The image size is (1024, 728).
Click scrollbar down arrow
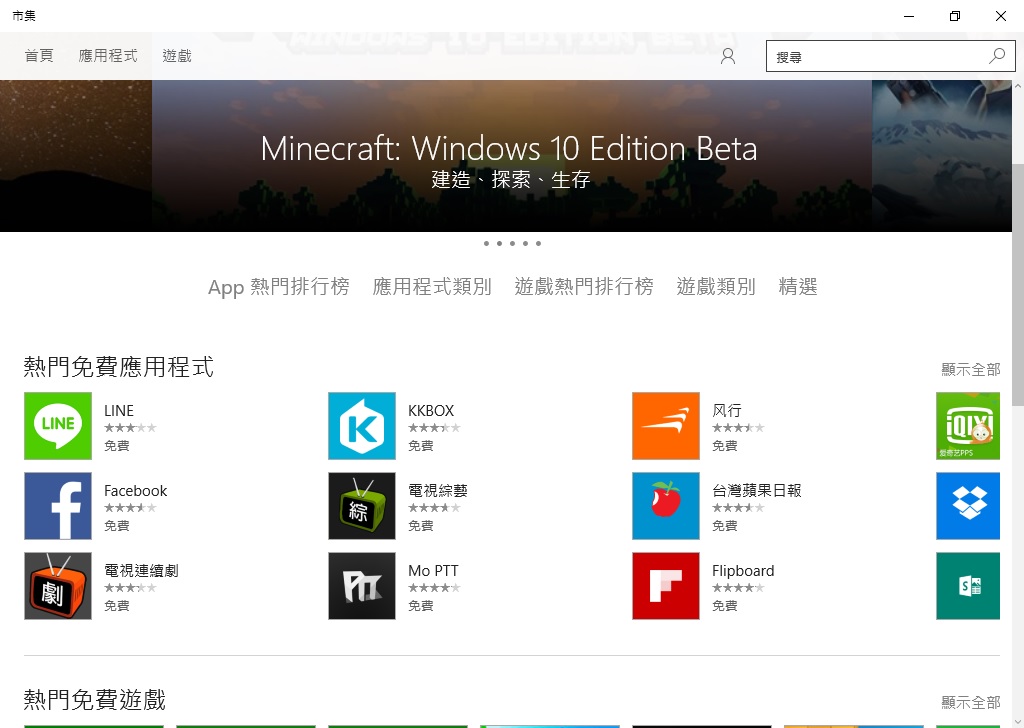click(1018, 721)
